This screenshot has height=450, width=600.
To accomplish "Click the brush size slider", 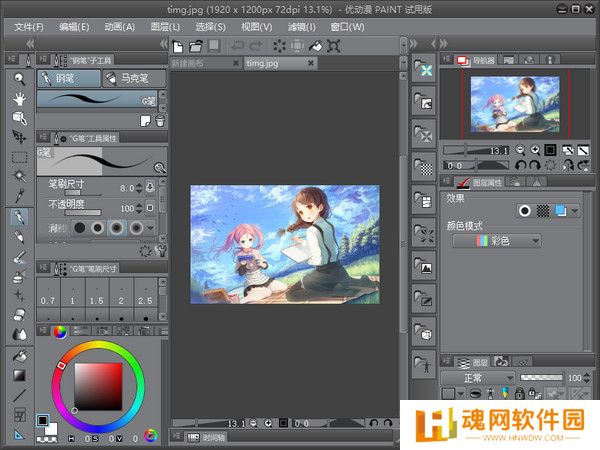I will 83,193.
